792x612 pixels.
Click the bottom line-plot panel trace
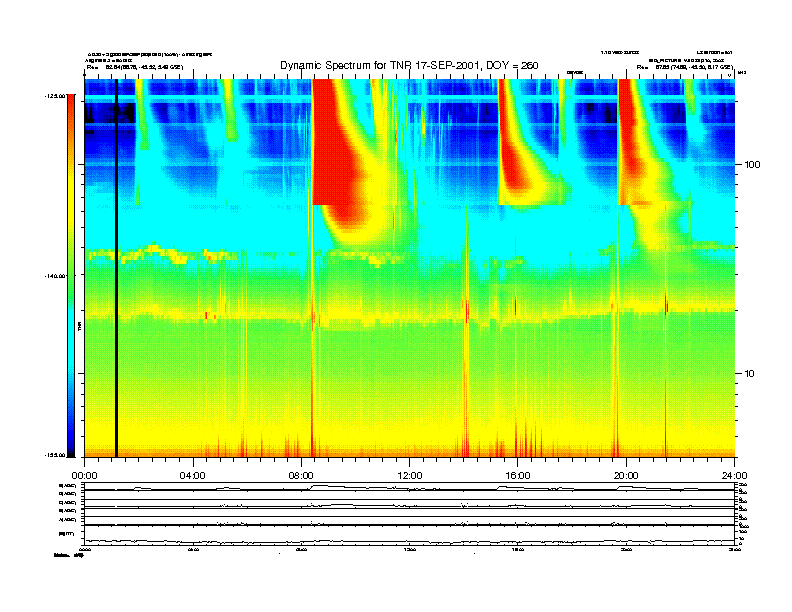tap(409, 542)
